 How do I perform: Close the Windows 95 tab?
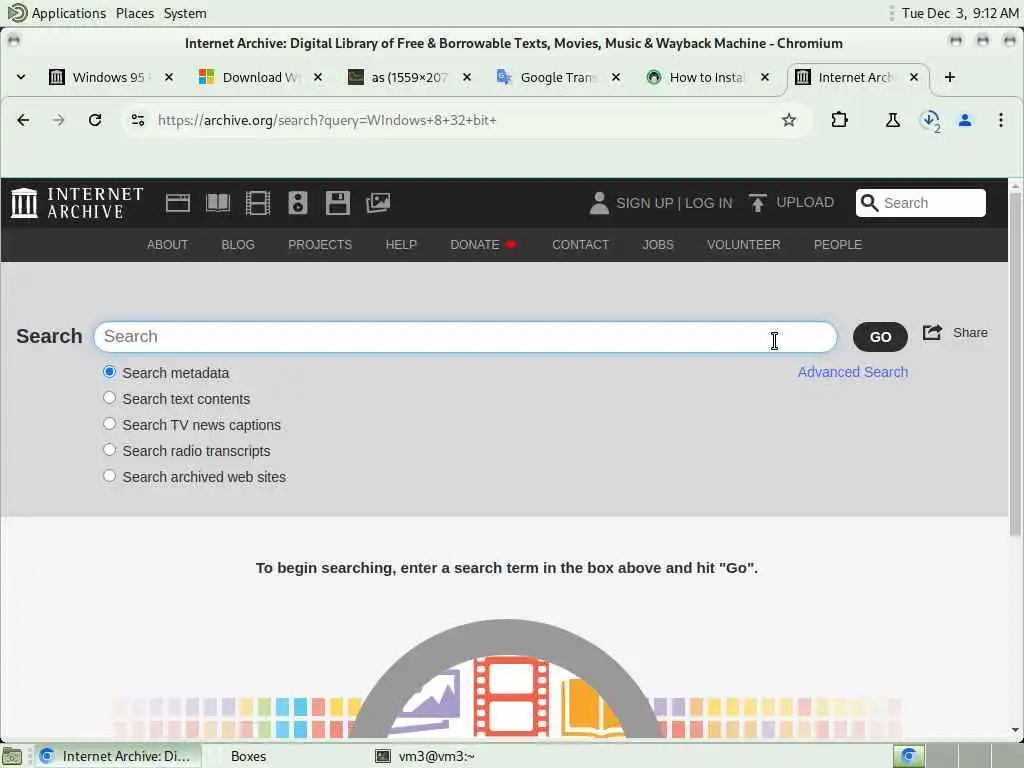168,77
